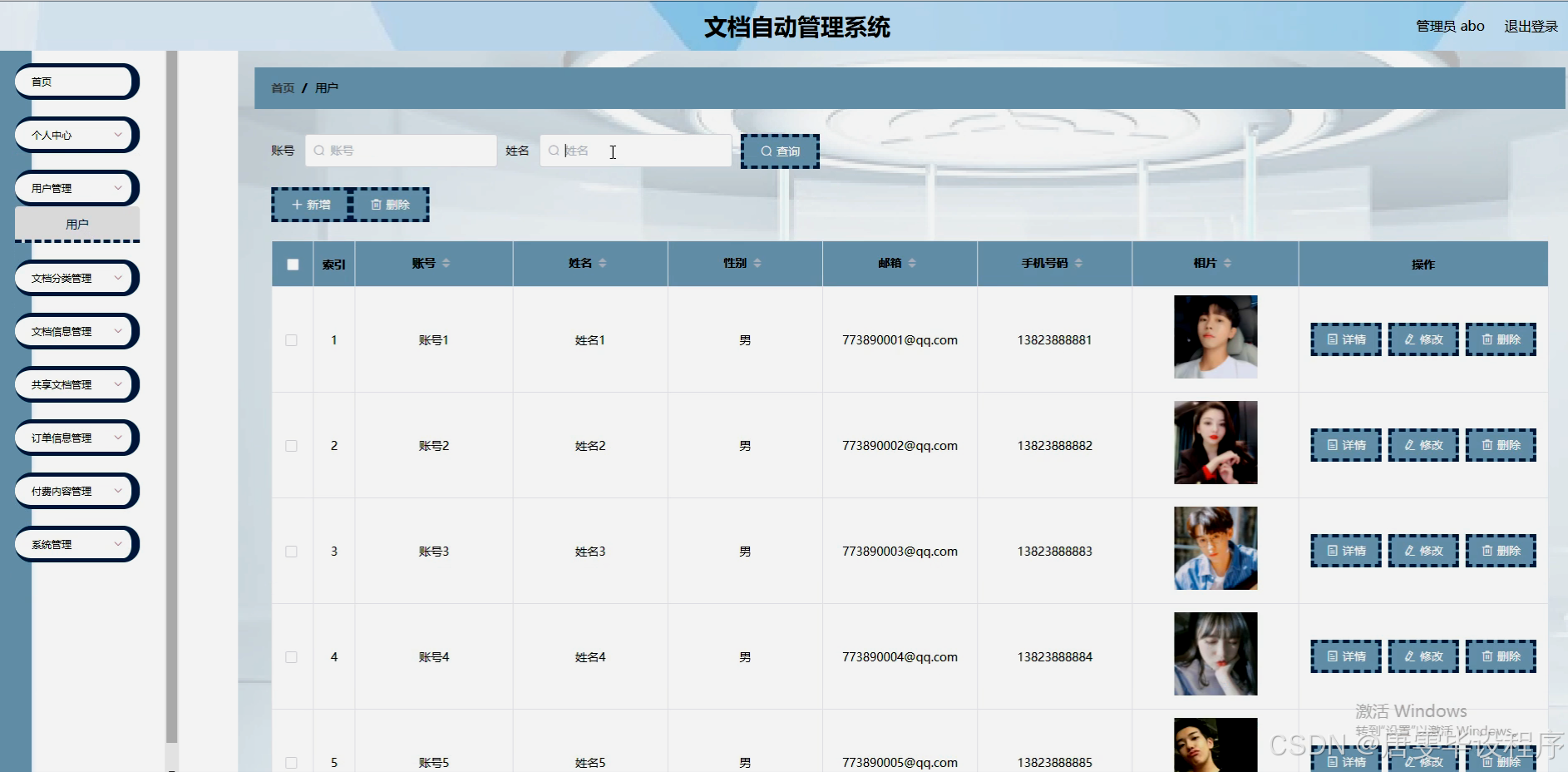The height and width of the screenshot is (772, 1568).
Task: Expand the 订单信息管理 sidebar menu
Action: (x=76, y=438)
